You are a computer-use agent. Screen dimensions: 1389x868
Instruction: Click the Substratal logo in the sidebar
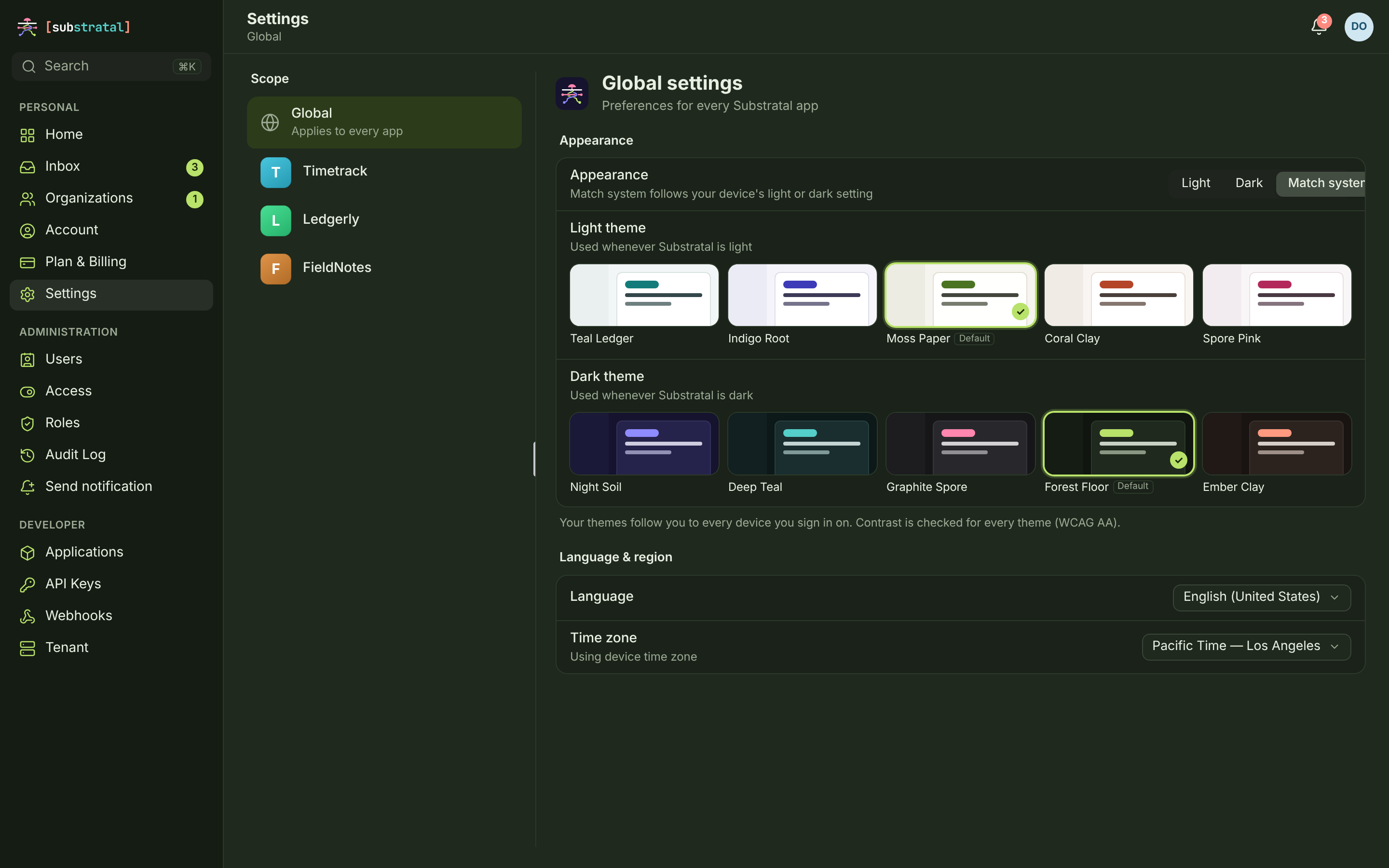tap(74, 27)
